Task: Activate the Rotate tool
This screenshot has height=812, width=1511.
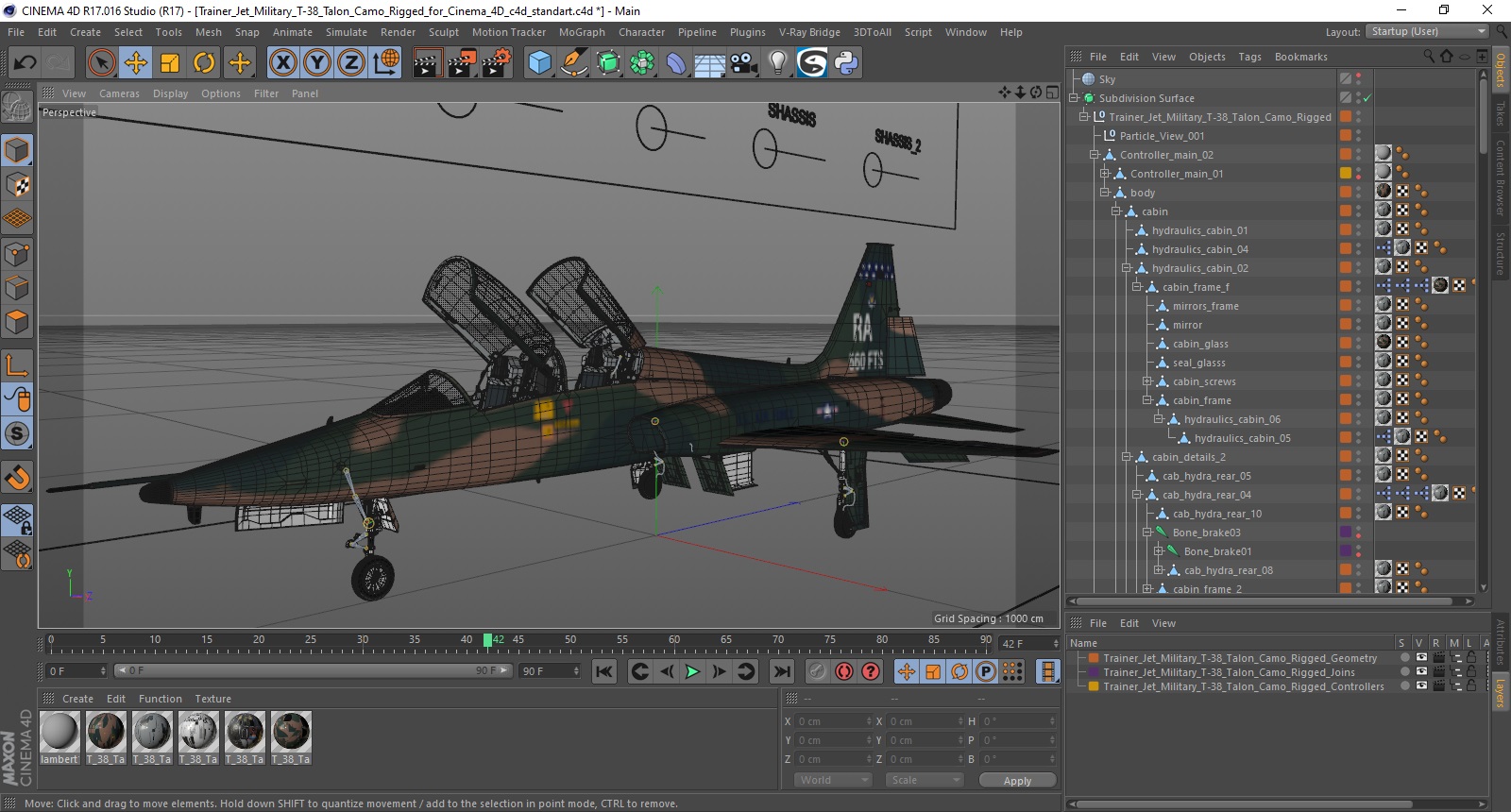Action: click(204, 63)
